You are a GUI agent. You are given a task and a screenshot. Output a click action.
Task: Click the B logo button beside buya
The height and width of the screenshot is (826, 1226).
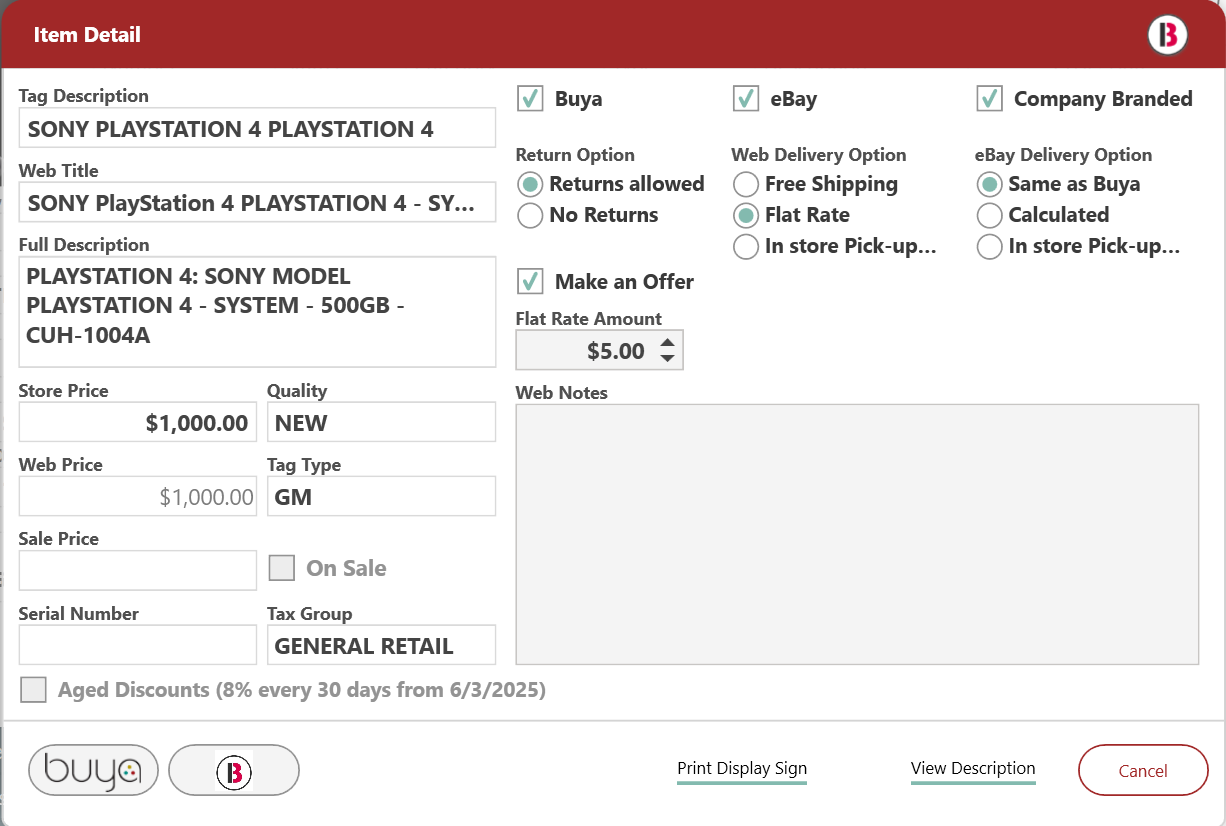(234, 770)
